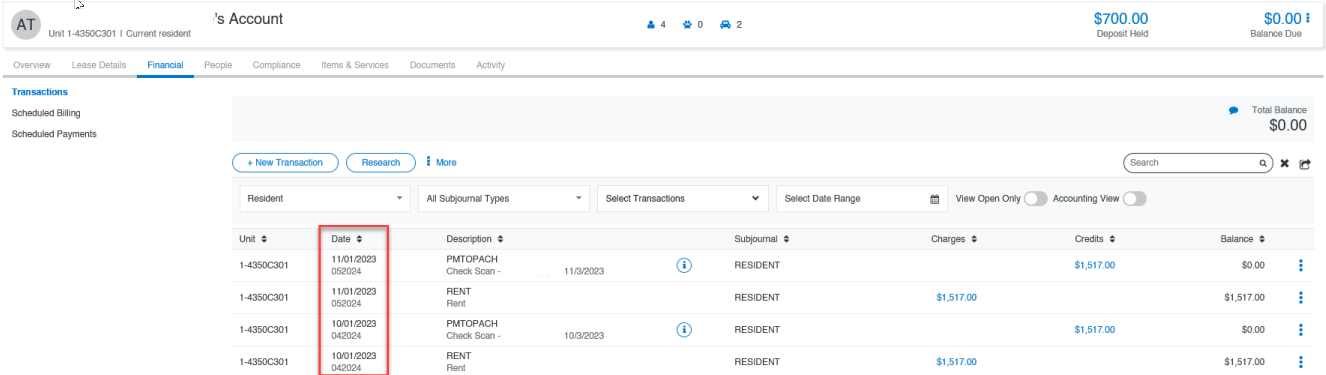This screenshot has height=375, width=1326.
Task: Open the Documents tab
Action: pos(432,65)
